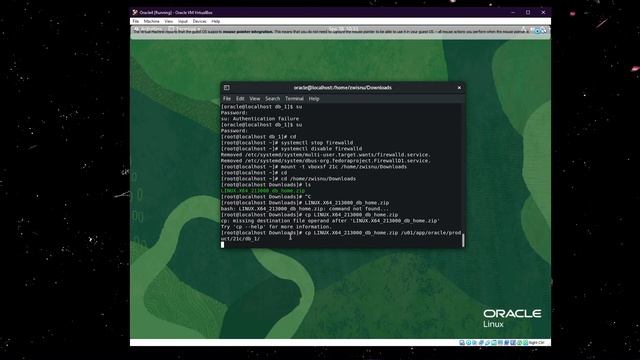The width and height of the screenshot is (640, 360).
Task: Click the 'mount -t vboxsf 21c' command line
Action: 314,167
